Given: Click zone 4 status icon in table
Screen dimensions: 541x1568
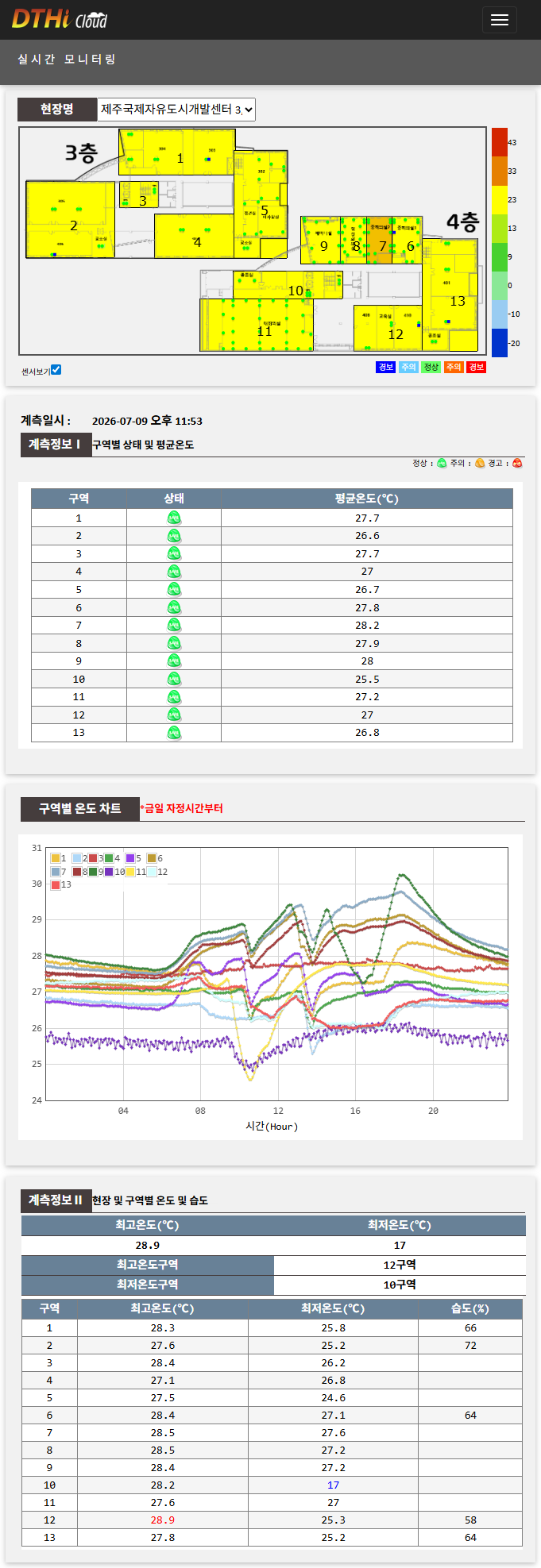Looking at the screenshot, I should 174,572.
